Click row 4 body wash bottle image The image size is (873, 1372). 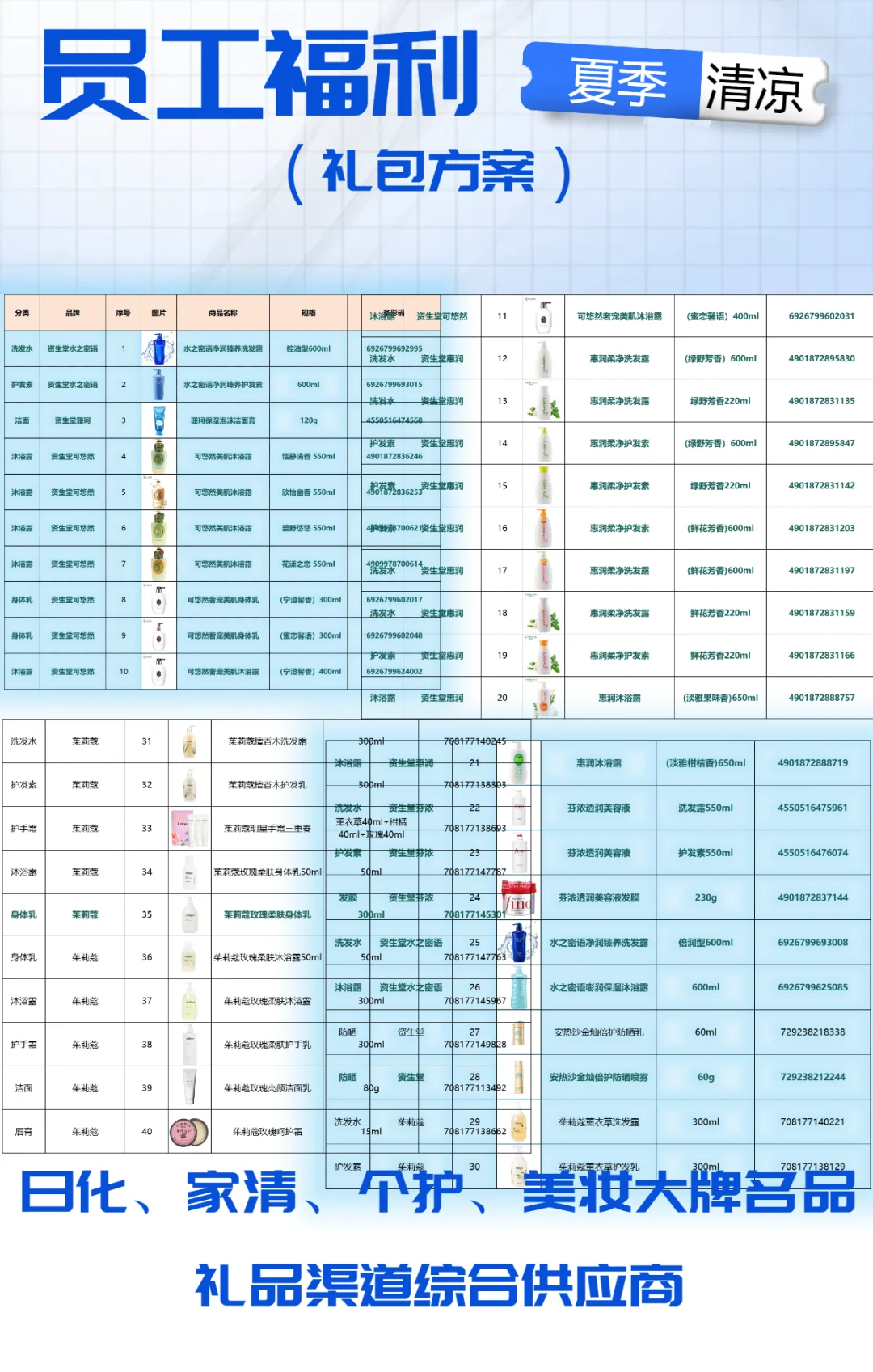pos(158,456)
